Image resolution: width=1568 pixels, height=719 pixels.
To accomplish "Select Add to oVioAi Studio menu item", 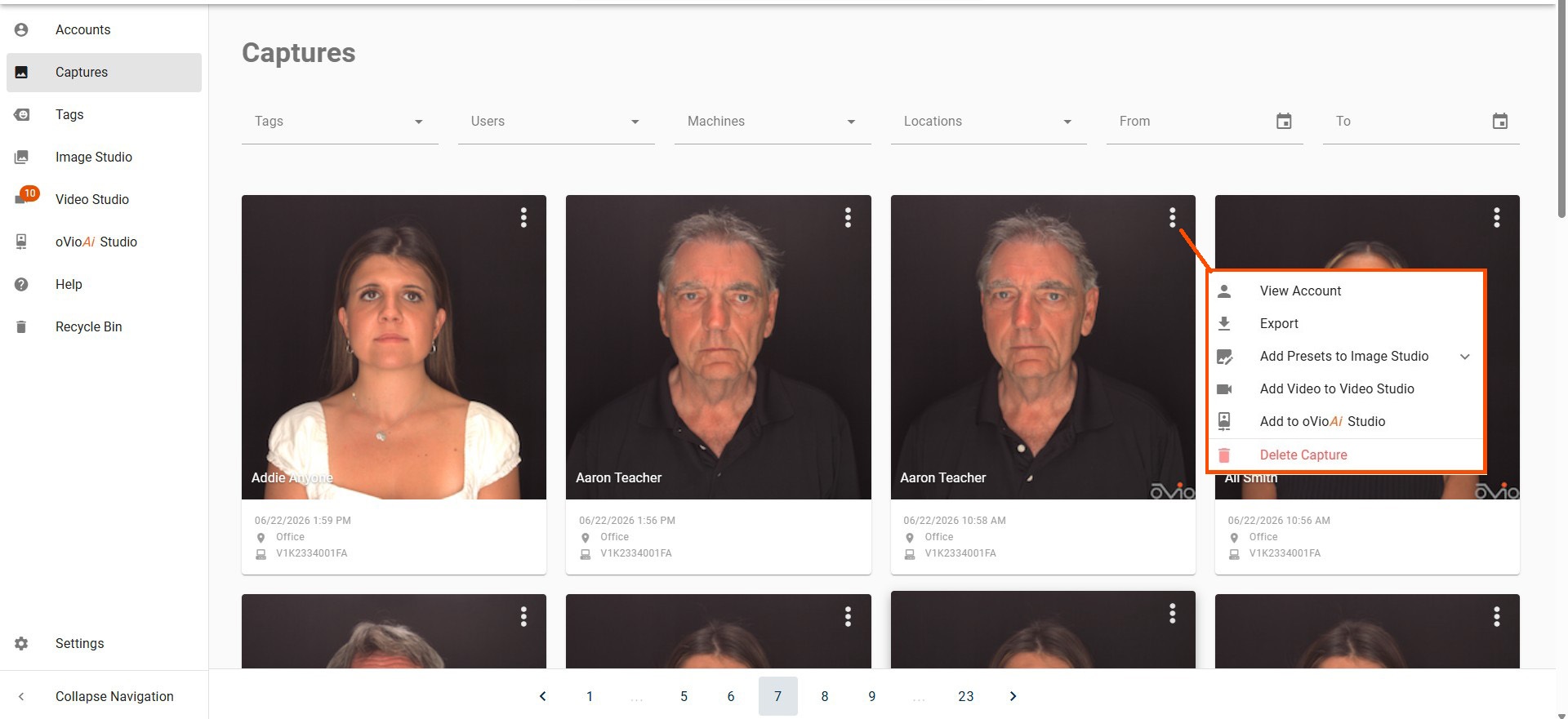I will (1346, 421).
